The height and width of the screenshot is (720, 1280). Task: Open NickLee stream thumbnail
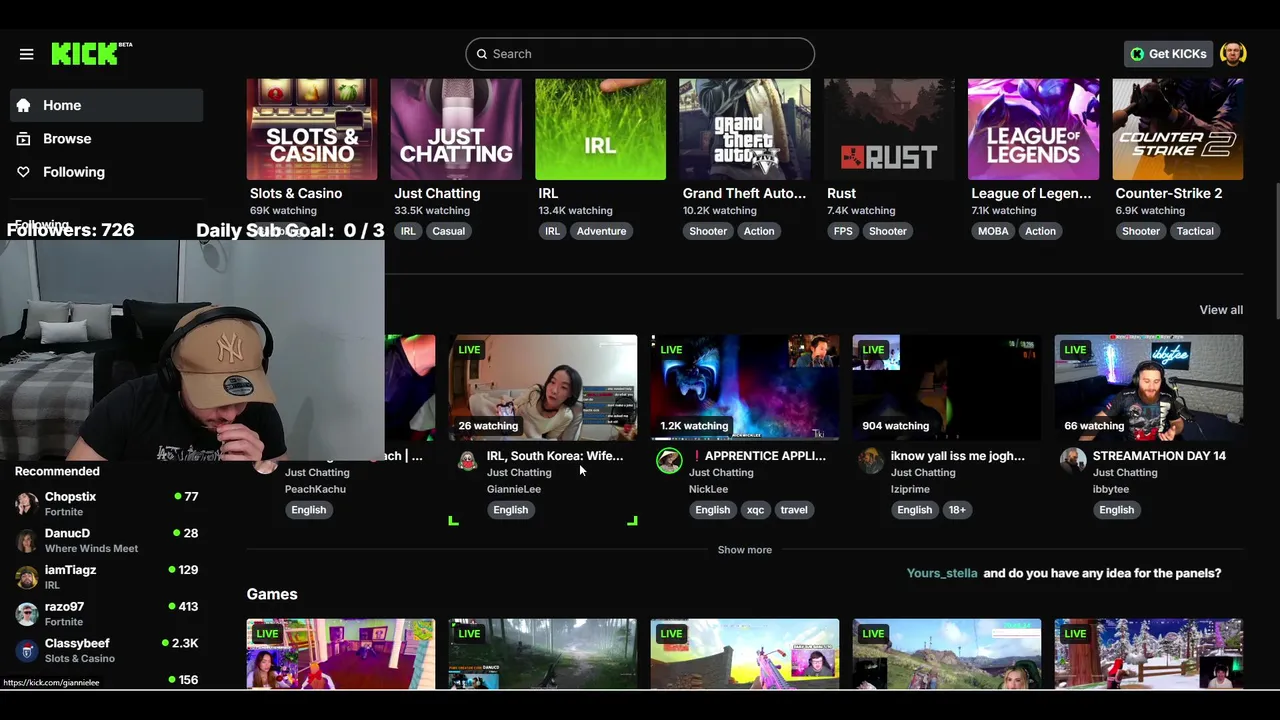point(745,387)
